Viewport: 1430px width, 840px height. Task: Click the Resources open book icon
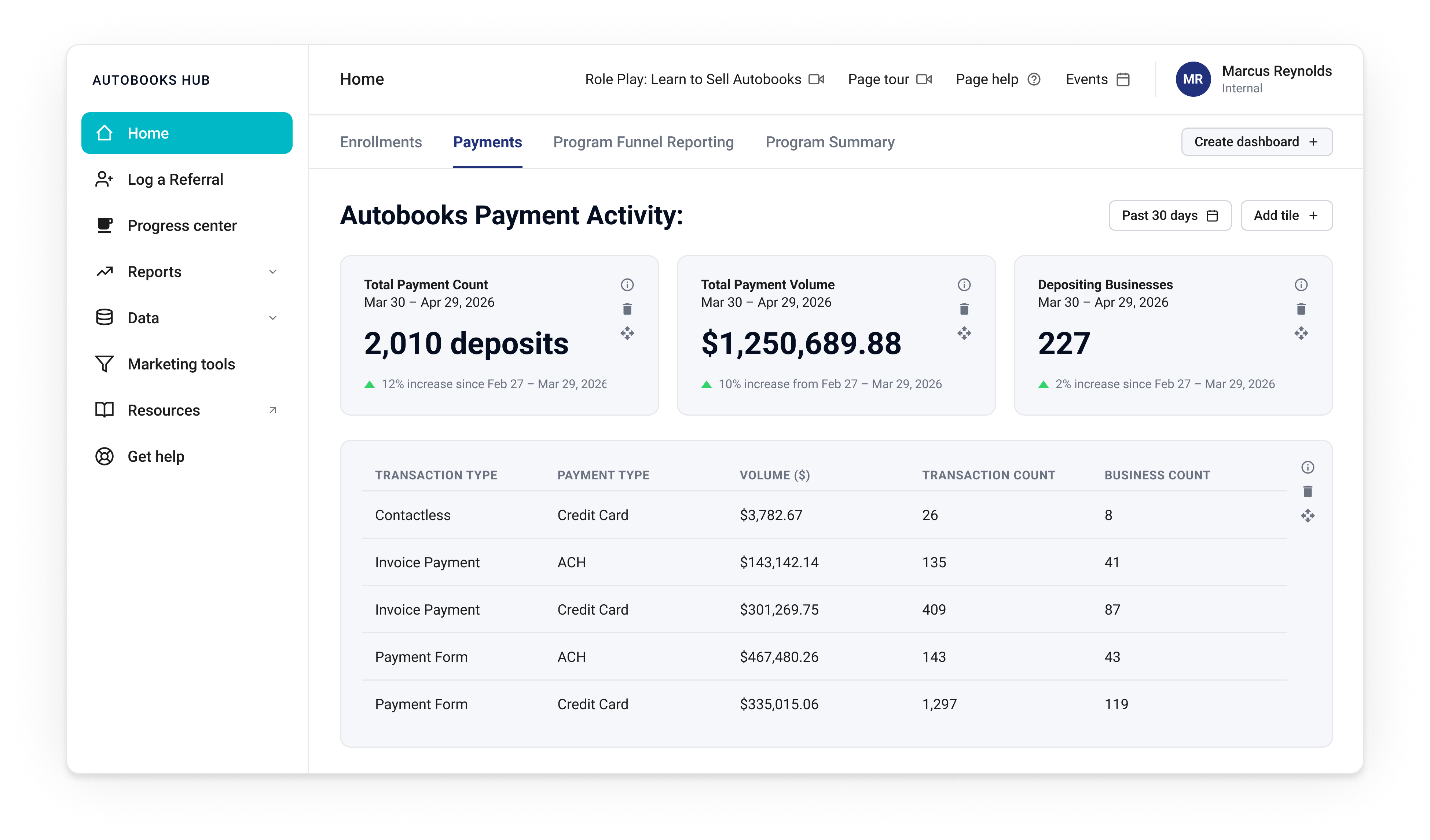[x=104, y=410]
